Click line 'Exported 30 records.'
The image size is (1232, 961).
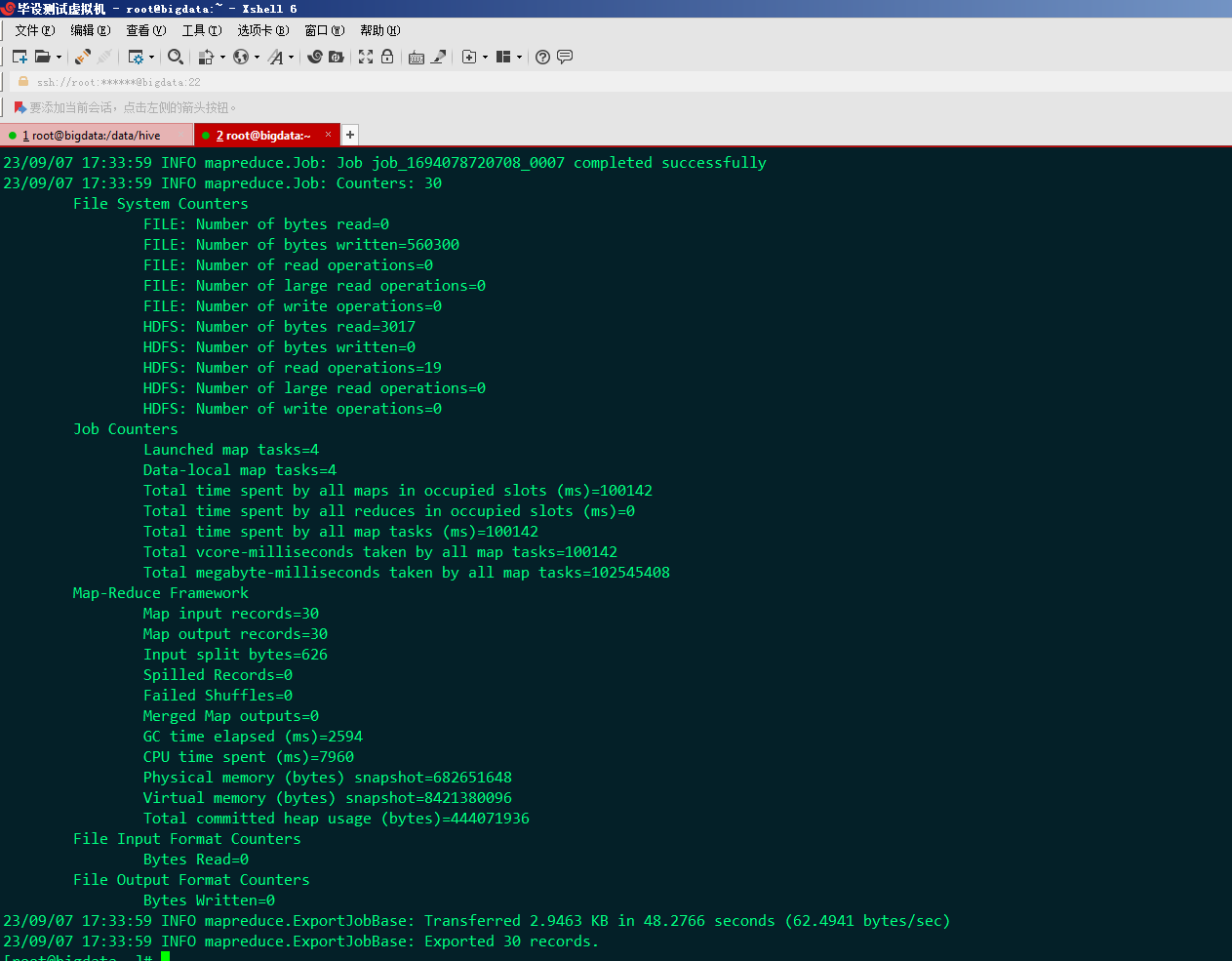pos(511,941)
